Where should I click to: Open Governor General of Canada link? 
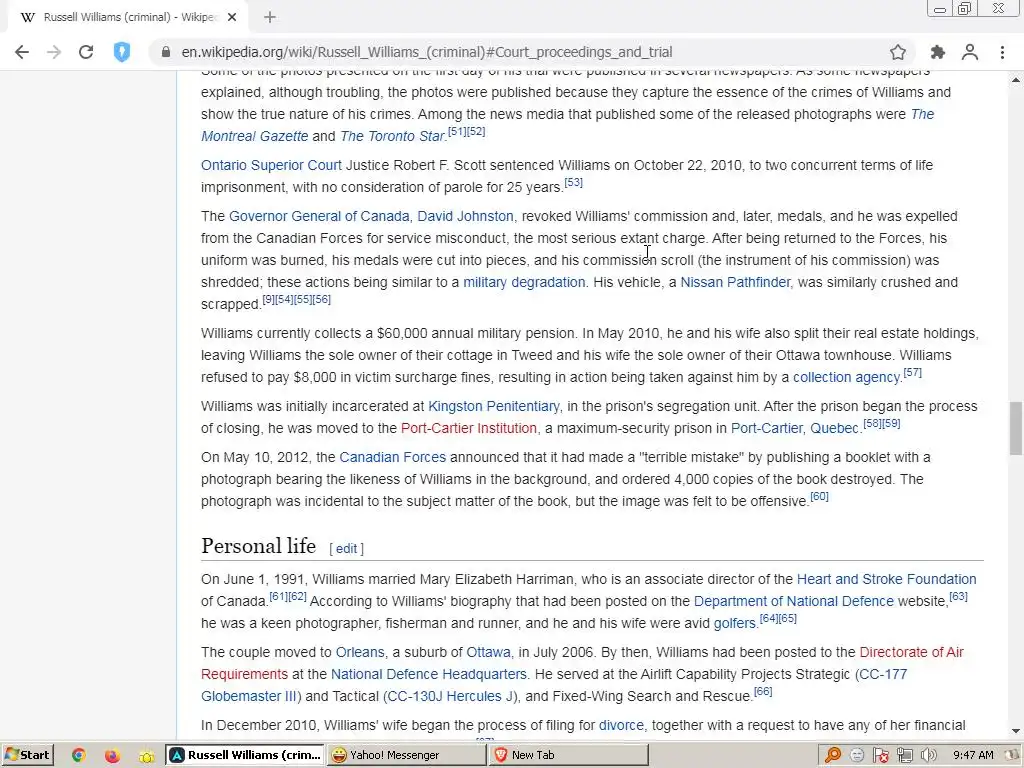coord(319,216)
